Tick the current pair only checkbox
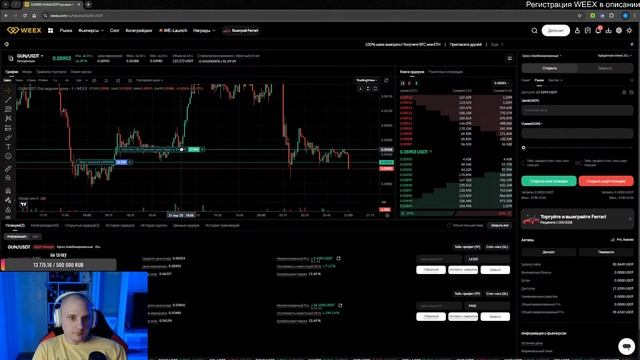The height and width of the screenshot is (360, 640). 449,225
